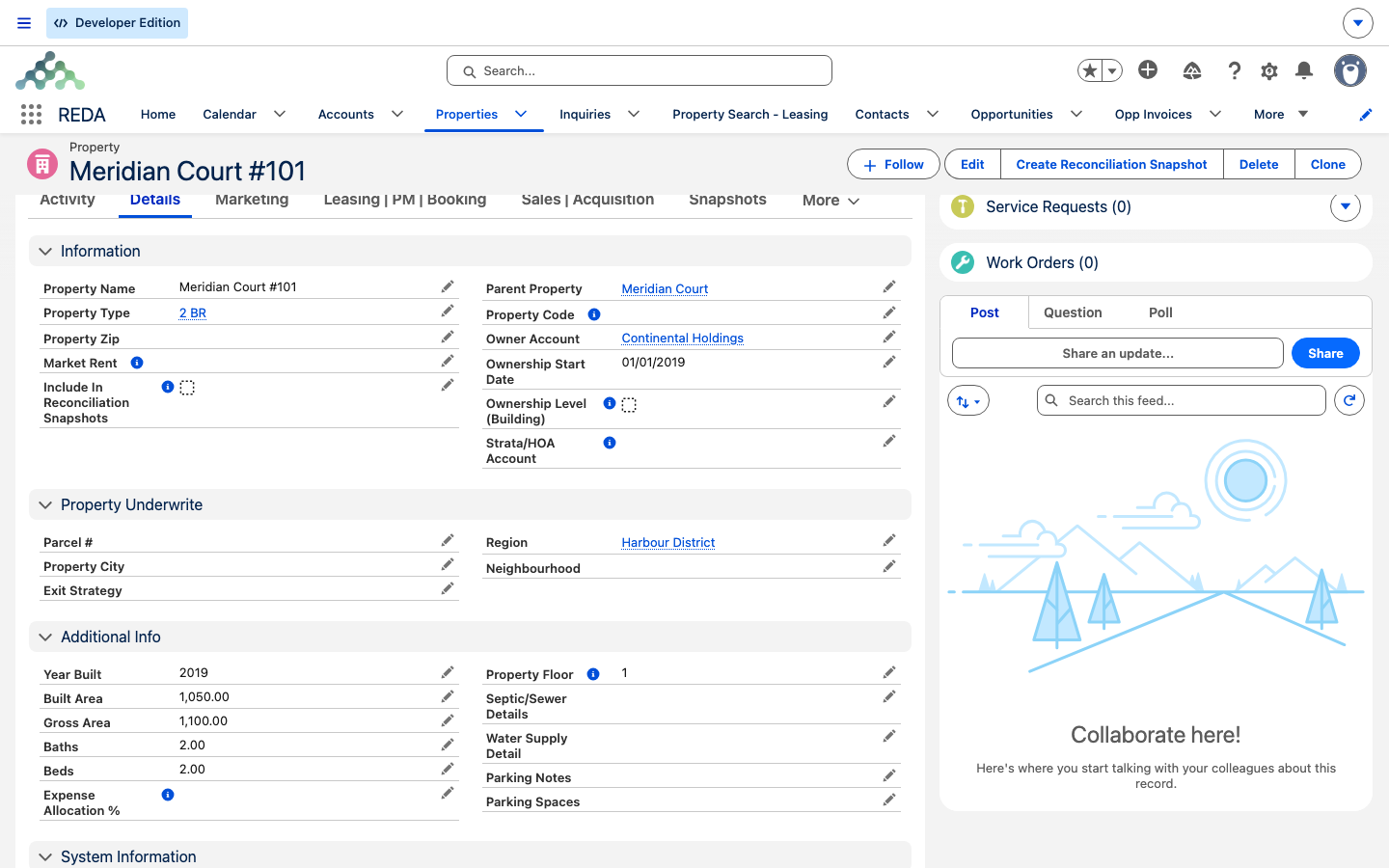The image size is (1389, 868).
Task: Switch to the Snapshots tab
Action: (727, 200)
